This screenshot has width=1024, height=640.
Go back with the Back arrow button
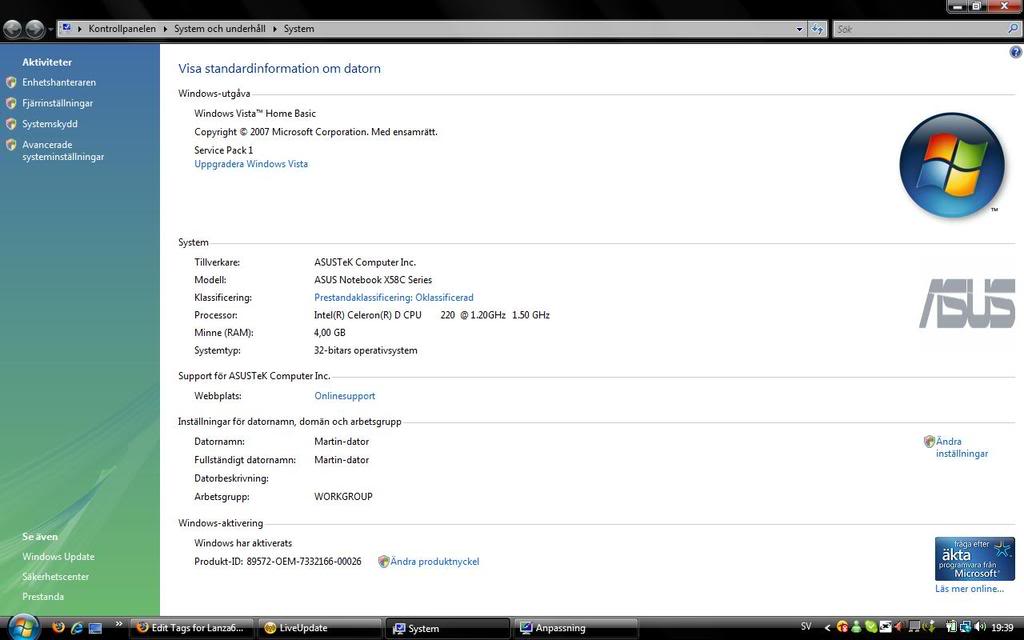point(13,29)
